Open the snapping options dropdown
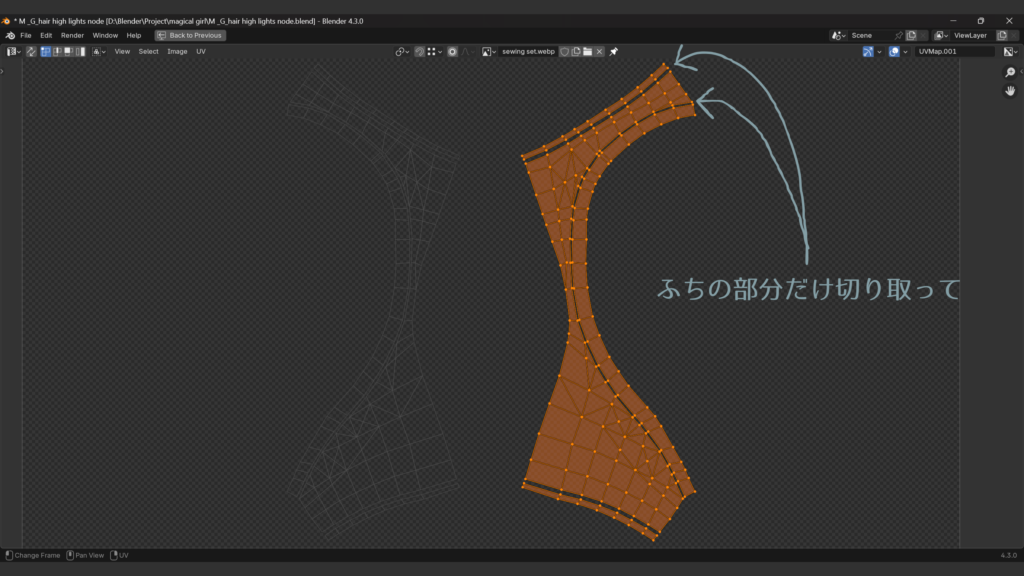The image size is (1024, 576). pyautogui.click(x=434, y=51)
